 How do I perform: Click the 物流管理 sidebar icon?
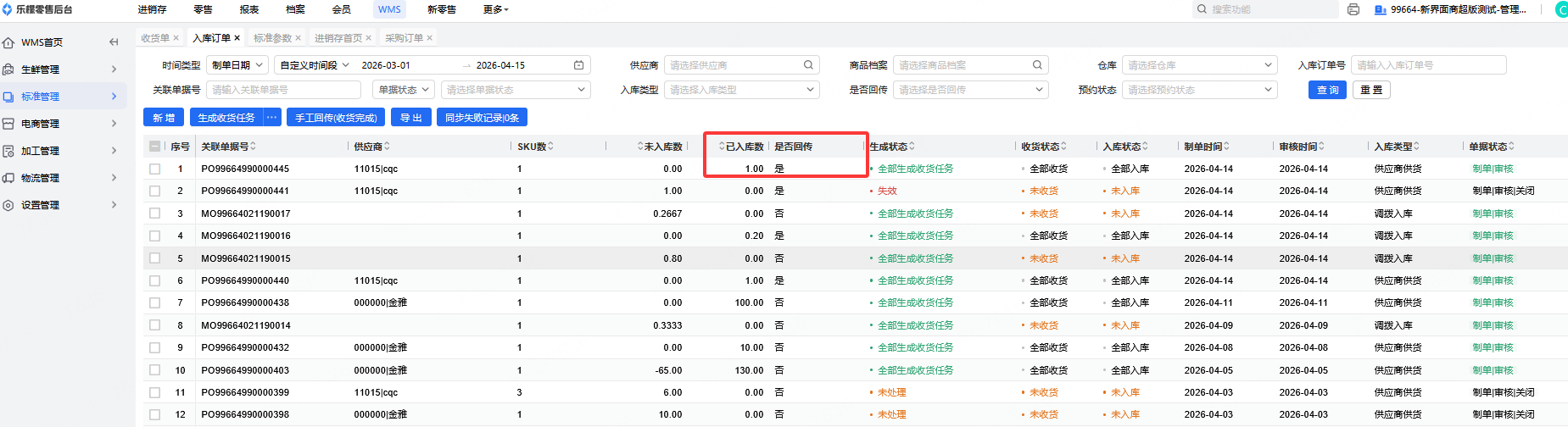(8, 178)
